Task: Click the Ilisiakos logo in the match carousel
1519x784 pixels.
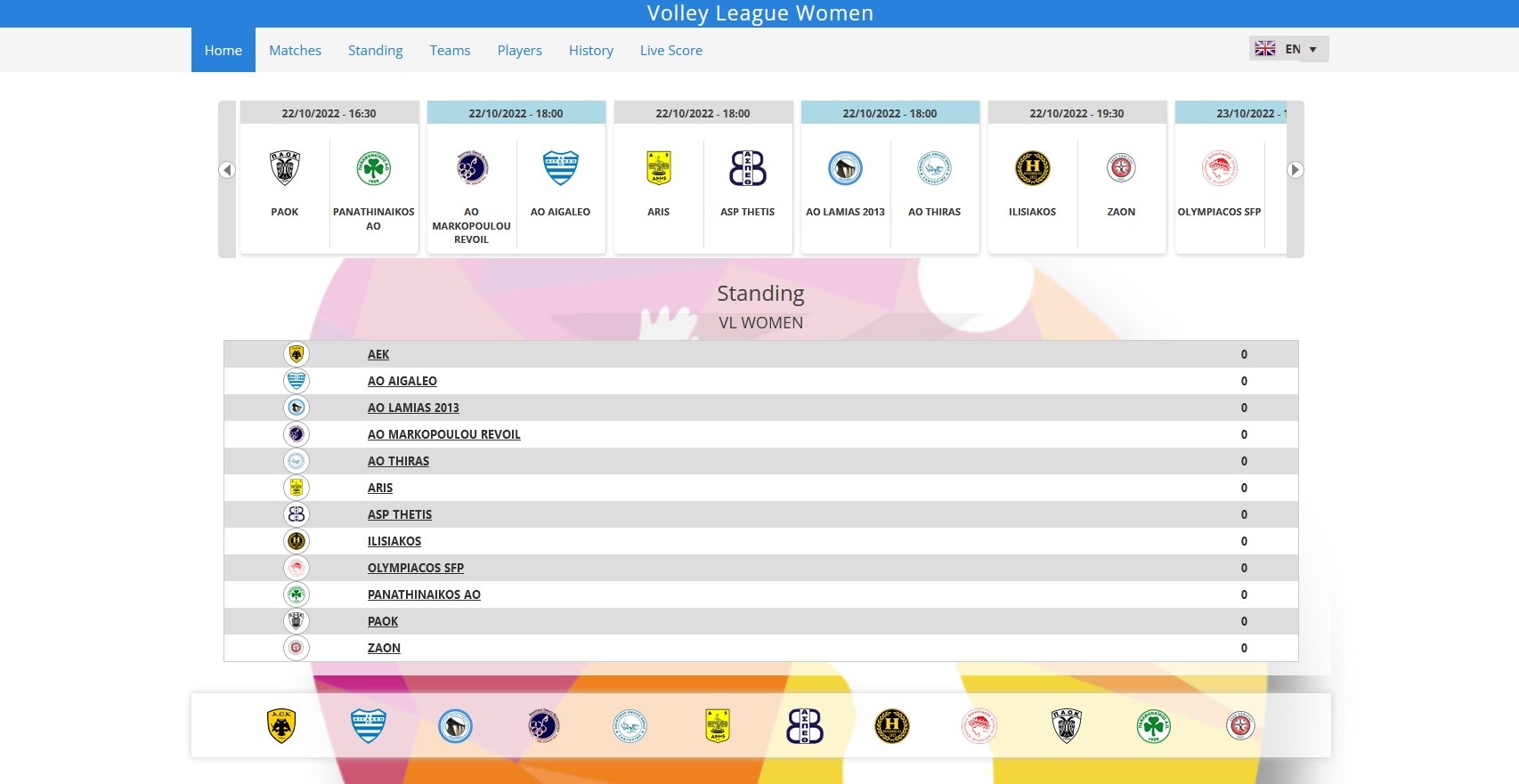Action: [1033, 168]
